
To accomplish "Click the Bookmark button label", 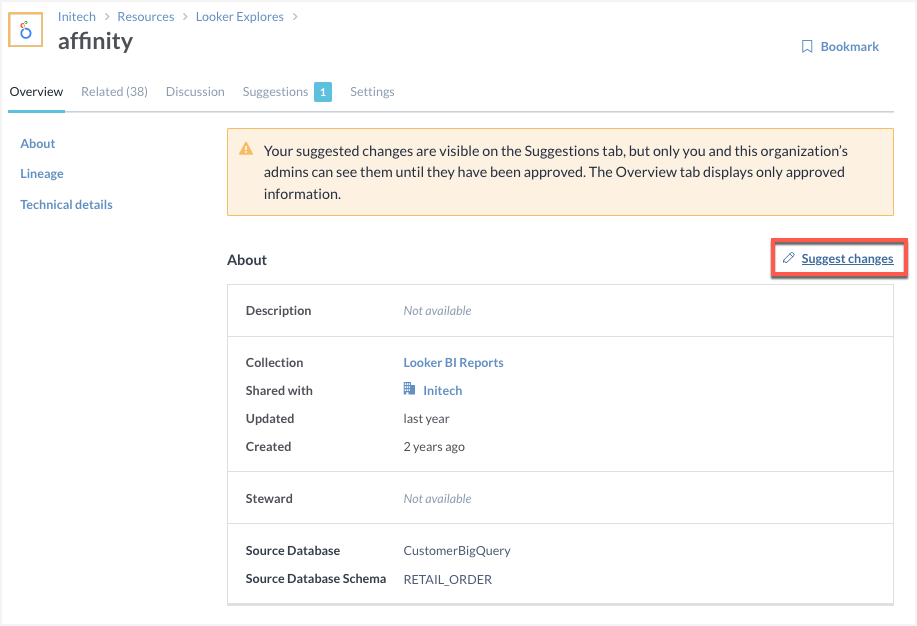I will (x=849, y=47).
